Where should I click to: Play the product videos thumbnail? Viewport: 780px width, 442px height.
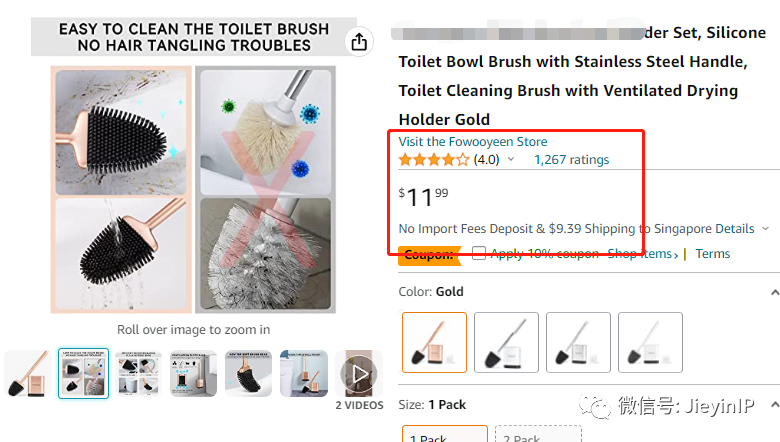(359, 374)
